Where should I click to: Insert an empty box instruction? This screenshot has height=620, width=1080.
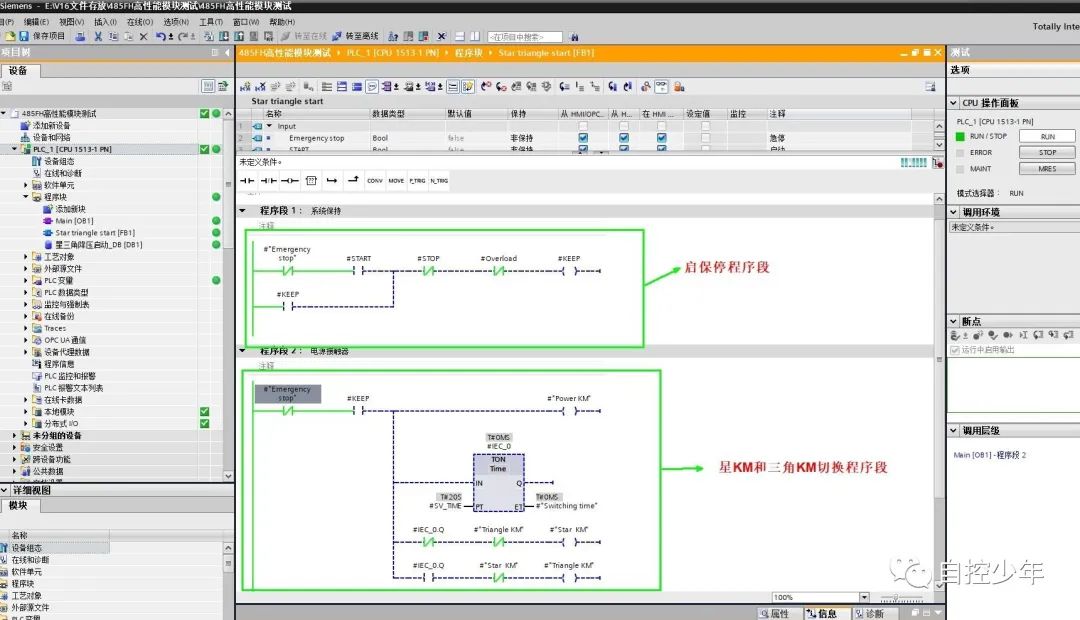click(311, 180)
